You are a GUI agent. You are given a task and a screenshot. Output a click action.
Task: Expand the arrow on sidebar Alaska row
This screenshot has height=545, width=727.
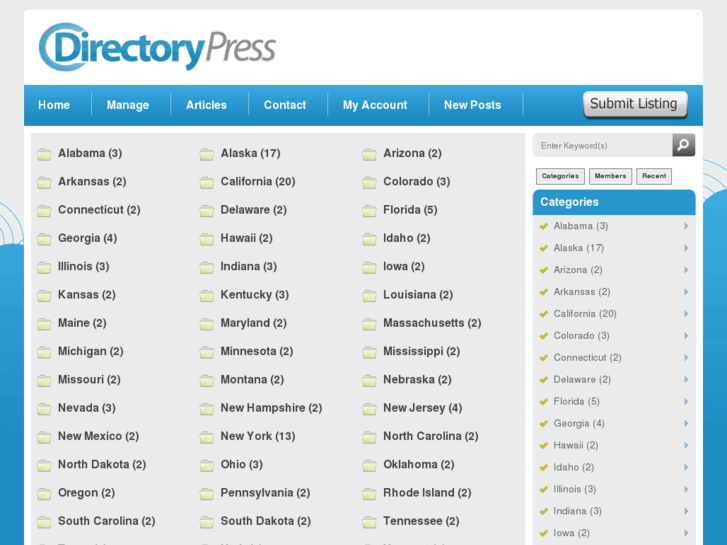coord(686,248)
